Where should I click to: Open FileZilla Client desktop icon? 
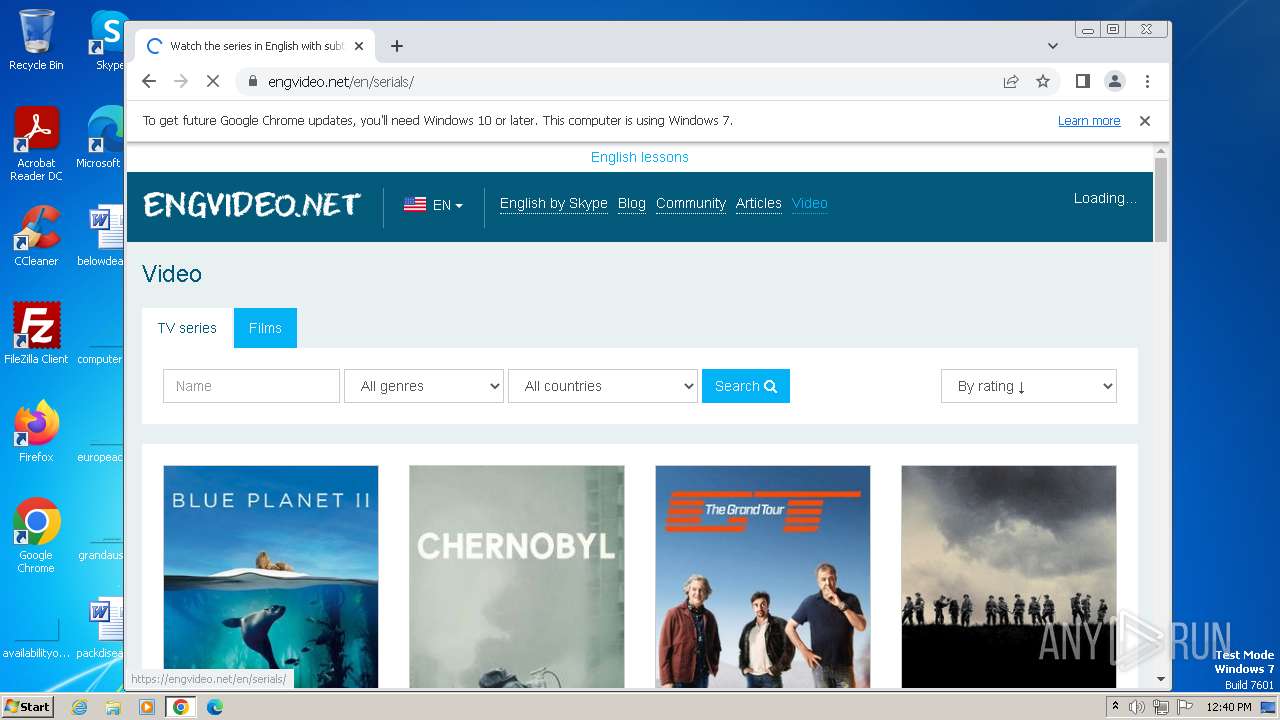(36, 333)
